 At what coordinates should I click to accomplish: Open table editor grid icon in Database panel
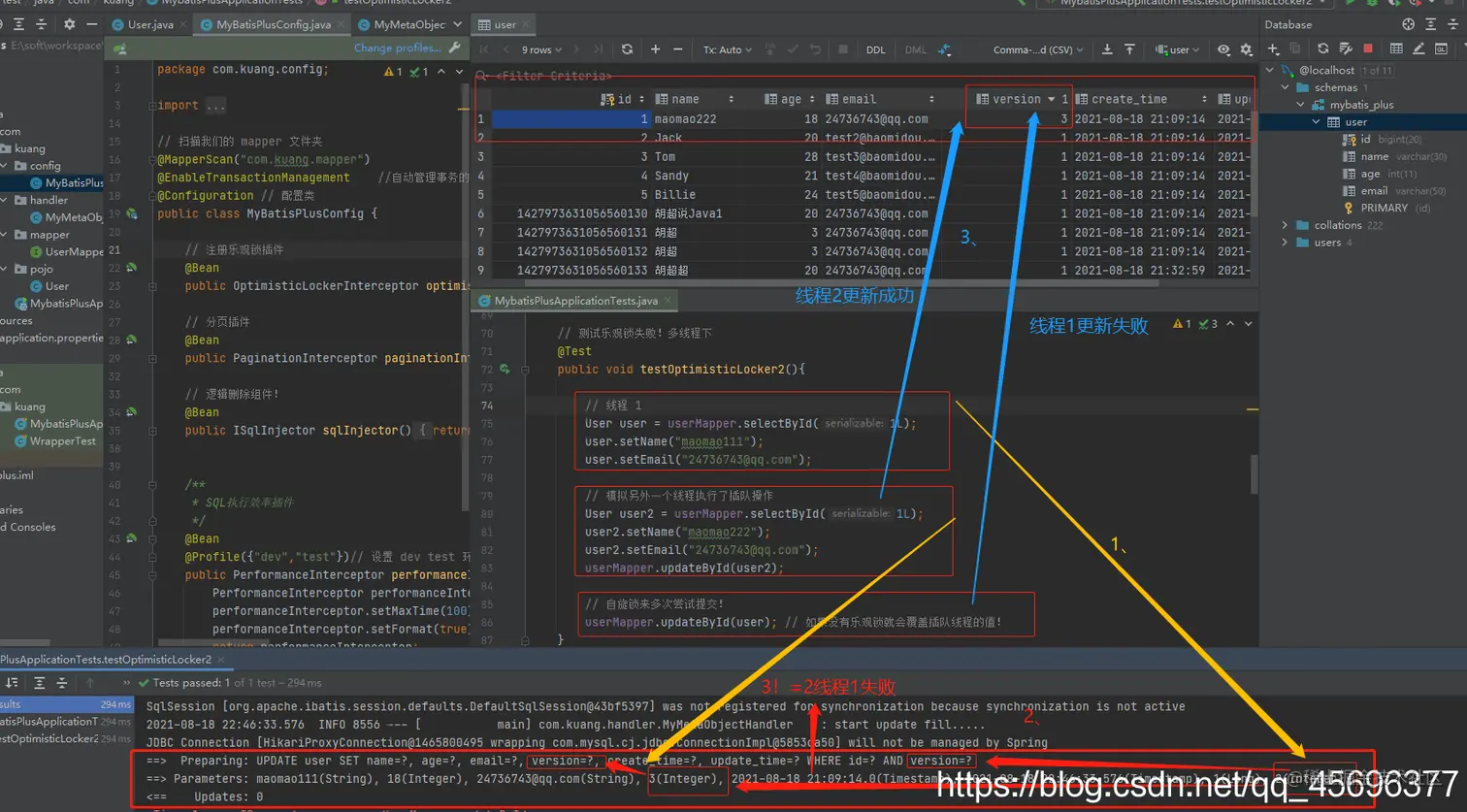[1395, 49]
